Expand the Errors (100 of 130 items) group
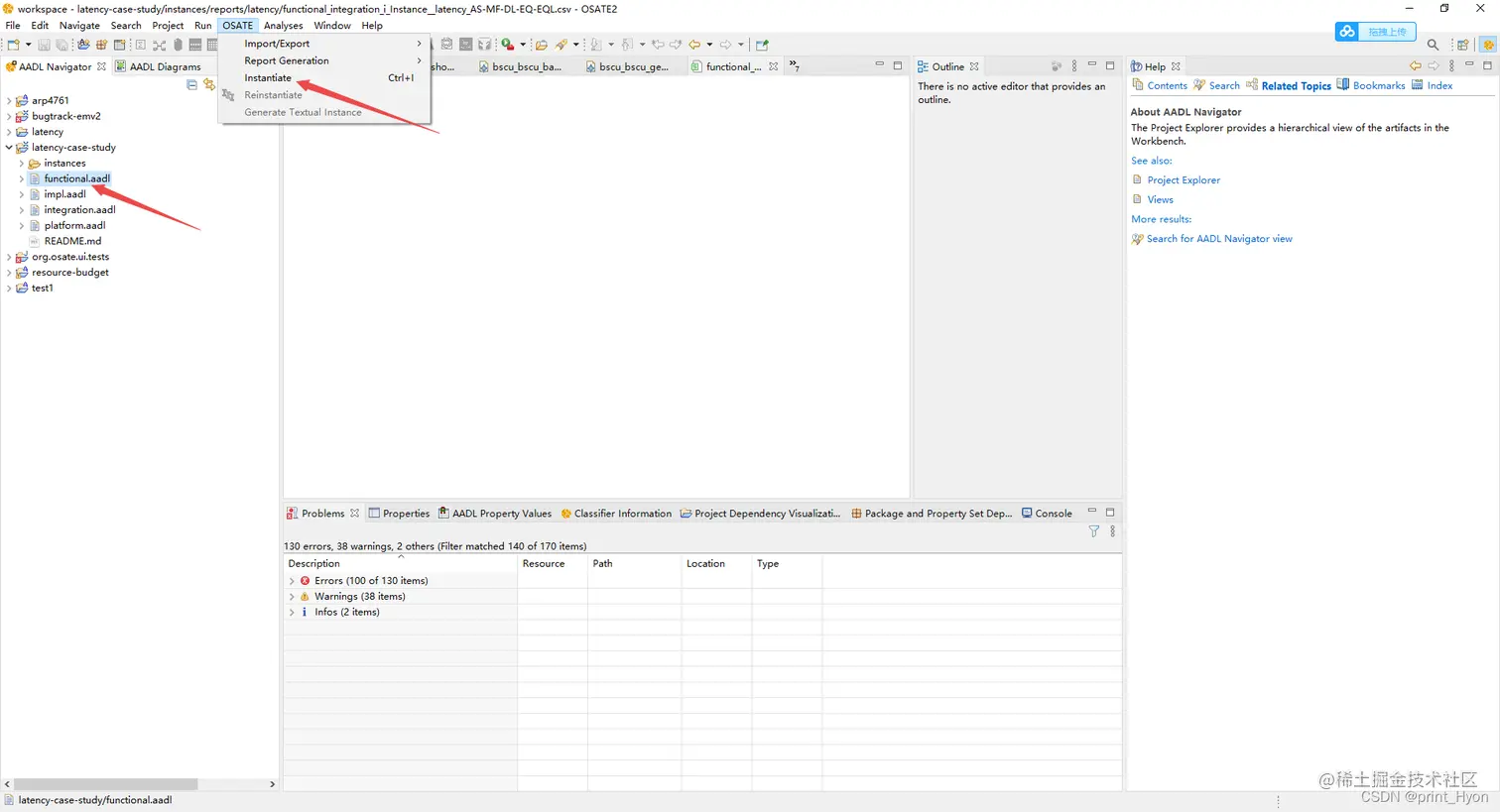This screenshot has height=812, width=1500. click(x=292, y=581)
